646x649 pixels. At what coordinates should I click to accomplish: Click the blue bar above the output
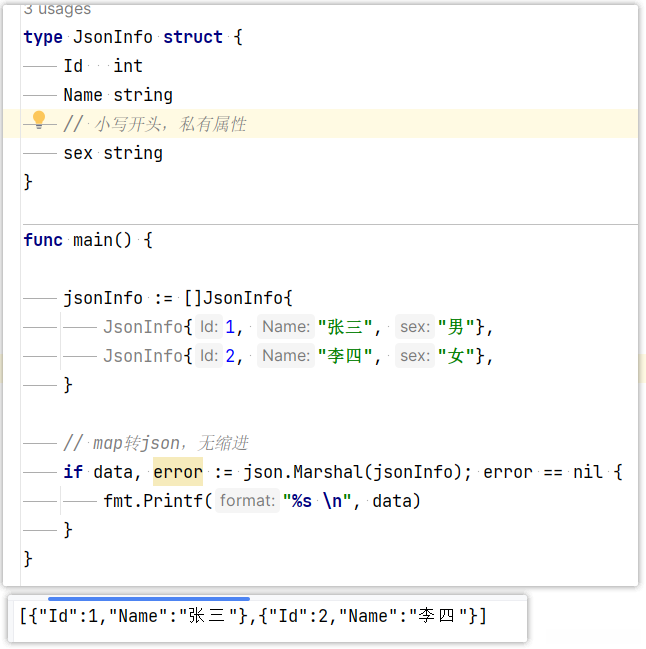[x=148, y=598]
